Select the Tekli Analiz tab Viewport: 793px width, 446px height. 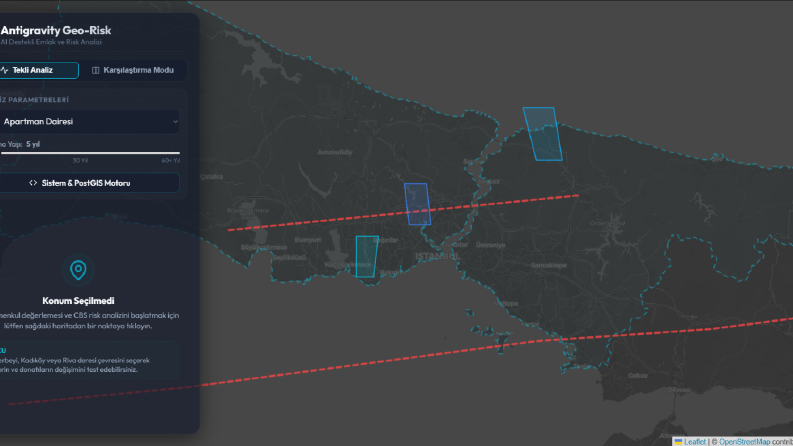click(x=39, y=70)
